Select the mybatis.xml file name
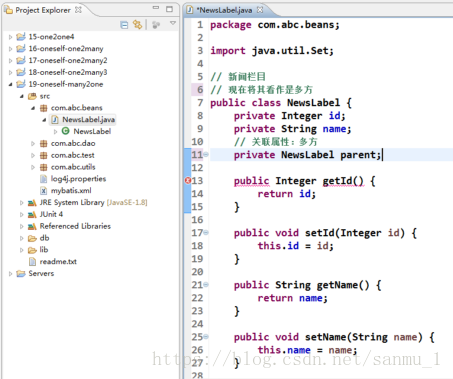This screenshot has width=453, height=379. [x=71, y=191]
